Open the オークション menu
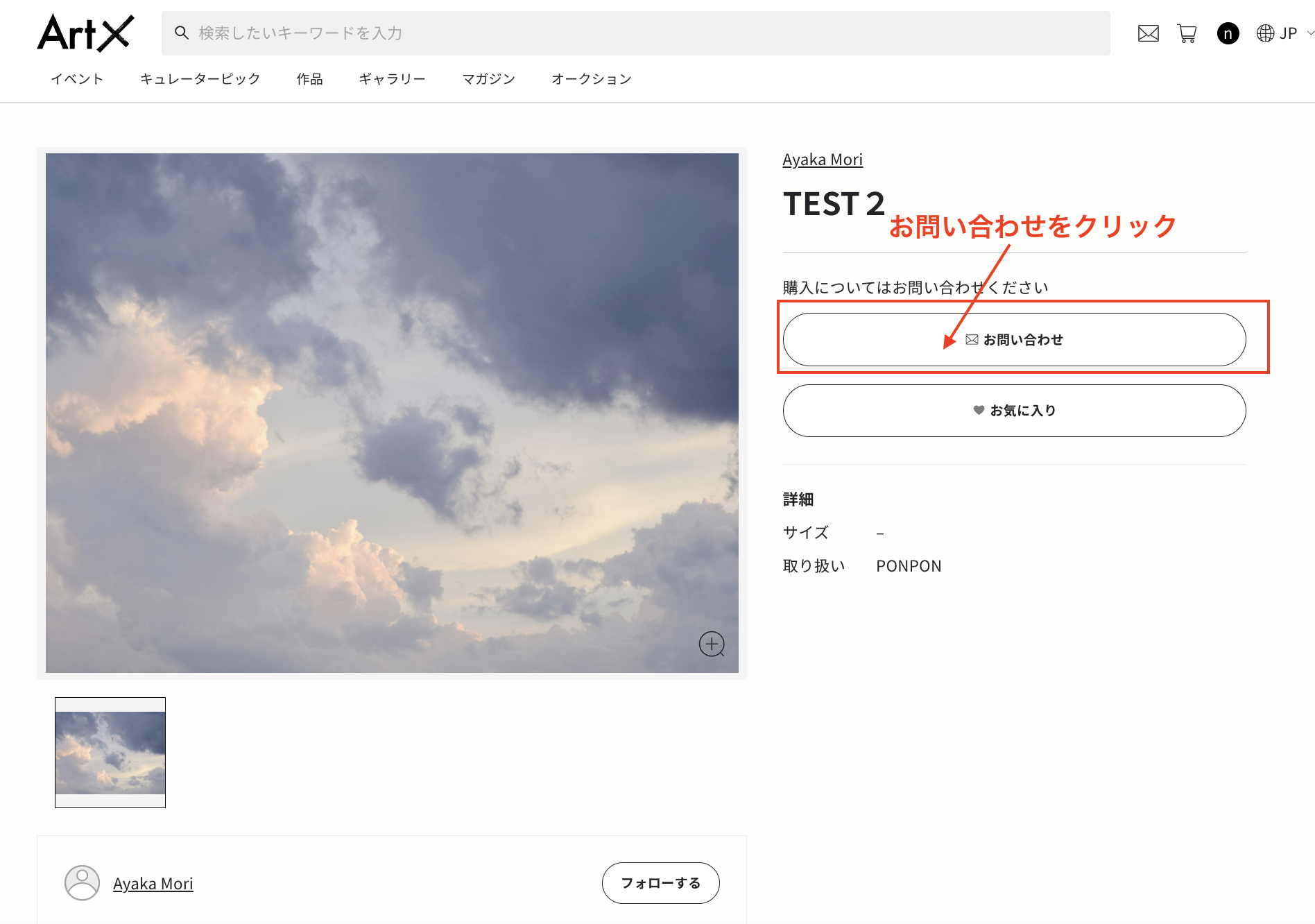This screenshot has width=1315, height=924. click(x=591, y=79)
